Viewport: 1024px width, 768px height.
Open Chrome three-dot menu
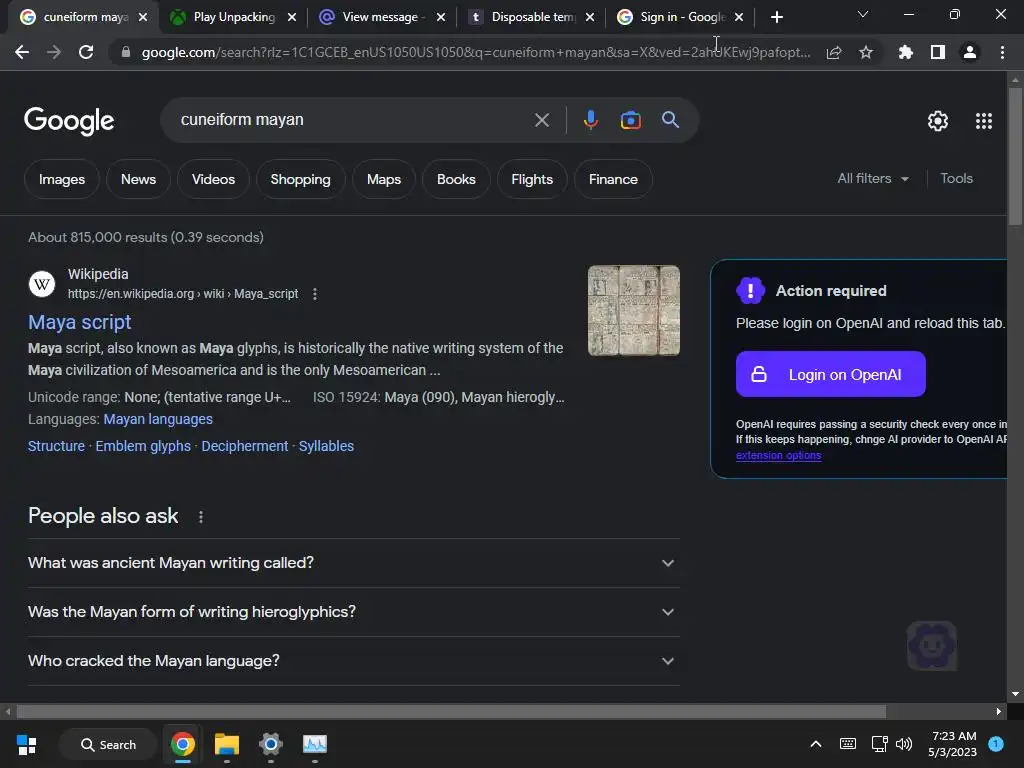[x=1002, y=52]
